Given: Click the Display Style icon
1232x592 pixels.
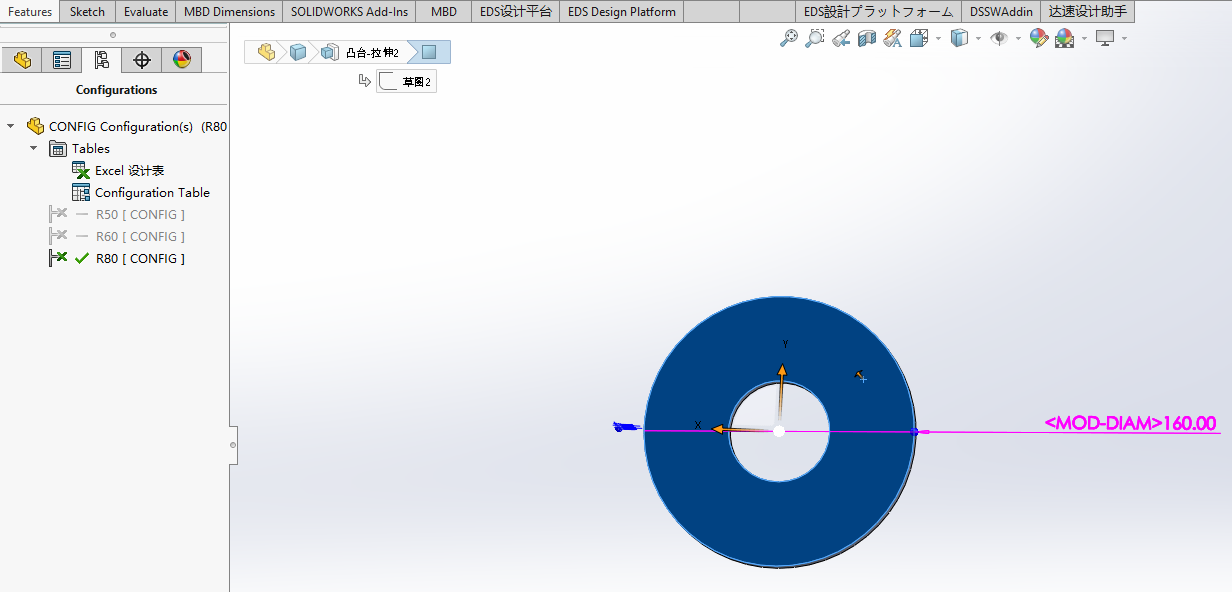Looking at the screenshot, I should 958,38.
